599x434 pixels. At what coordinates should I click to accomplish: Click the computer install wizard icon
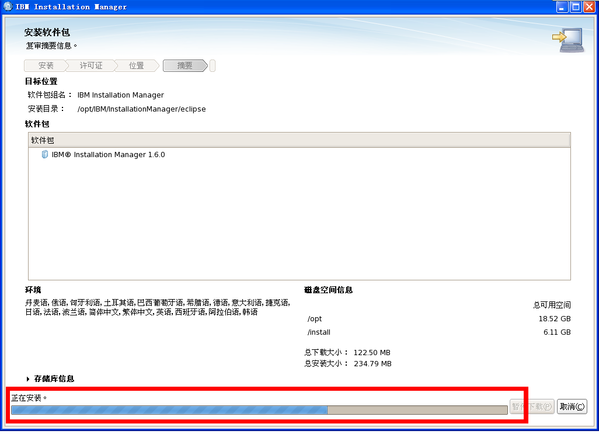(x=568, y=40)
